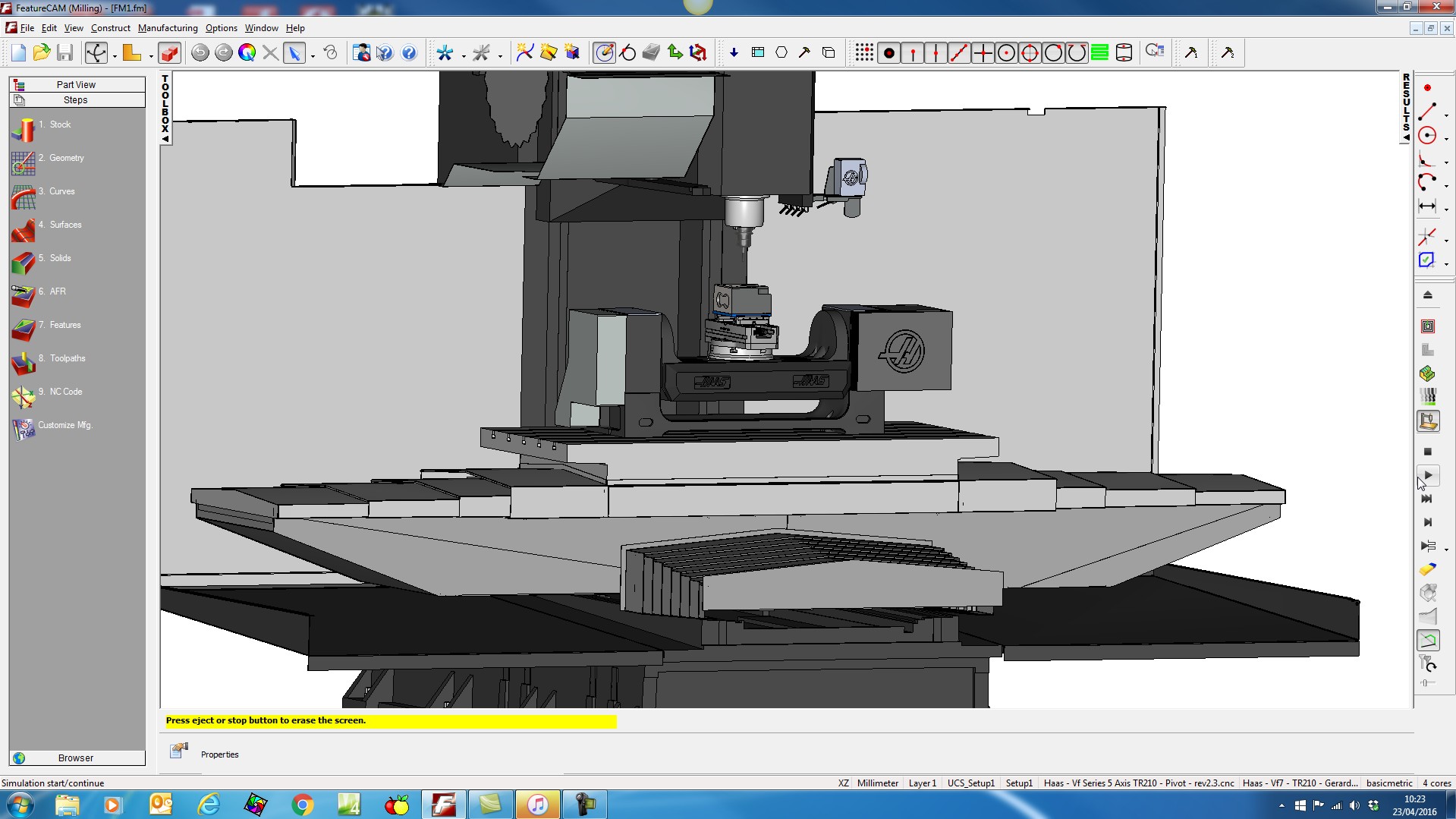Click the eject simulation button
Viewport: 1456px width, 819px height.
[1427, 295]
